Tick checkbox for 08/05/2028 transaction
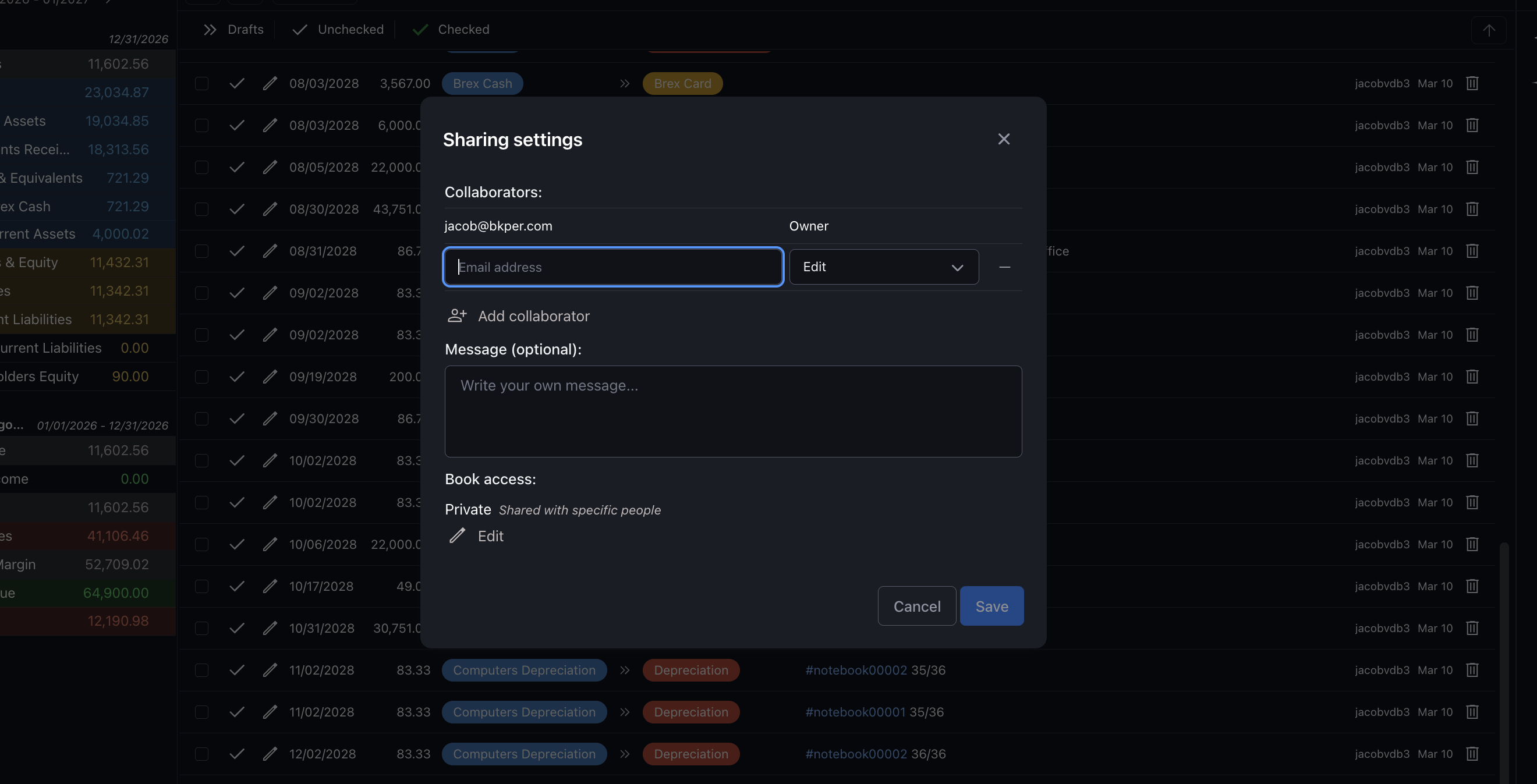The width and height of the screenshot is (1537, 784). pos(201,167)
